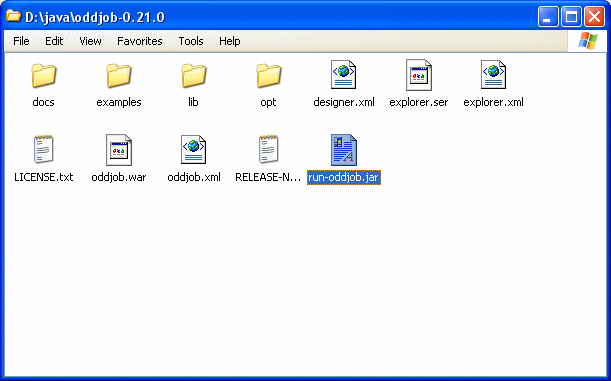Select the lib folder icon

(x=194, y=76)
